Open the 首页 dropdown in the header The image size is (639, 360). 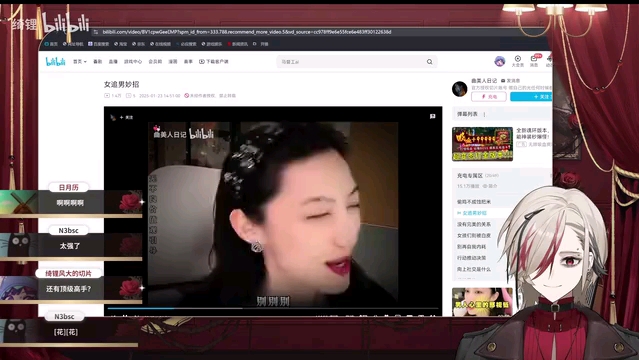(x=79, y=62)
